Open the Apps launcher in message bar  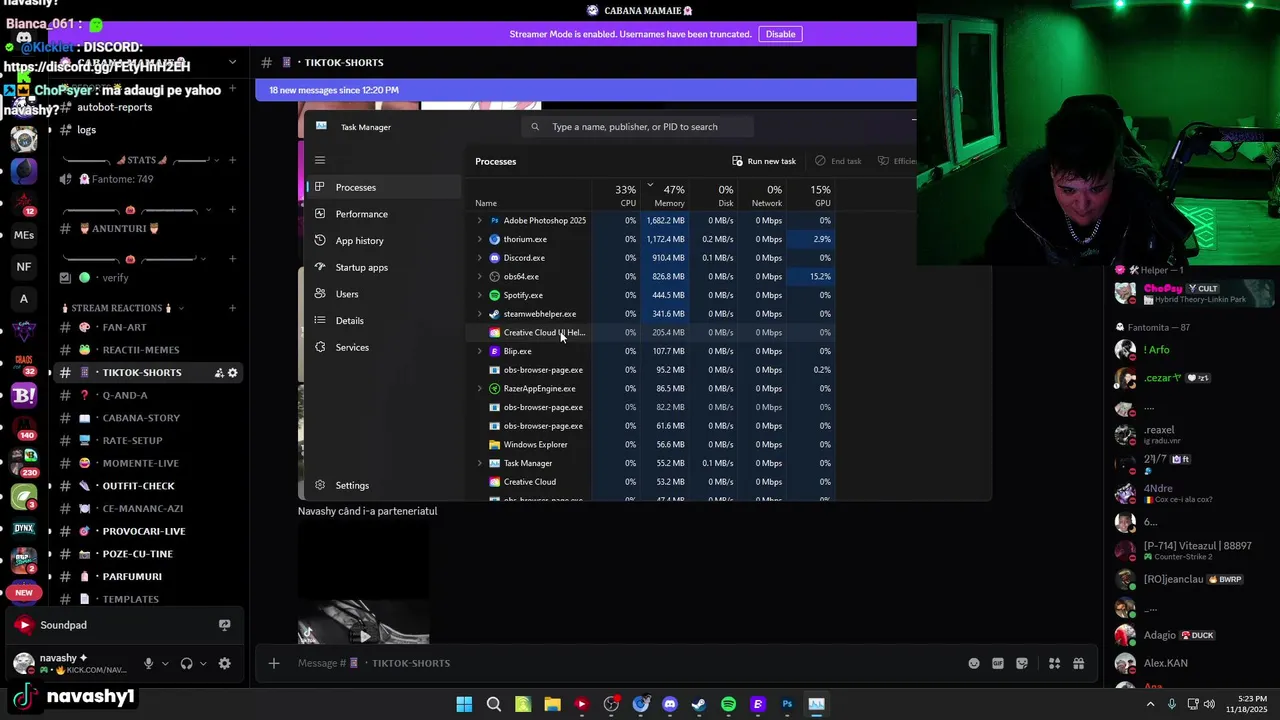[x=1054, y=663]
